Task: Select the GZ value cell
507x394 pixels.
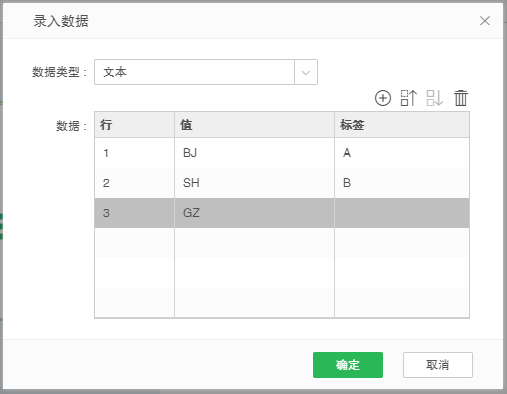Action: (x=254, y=213)
